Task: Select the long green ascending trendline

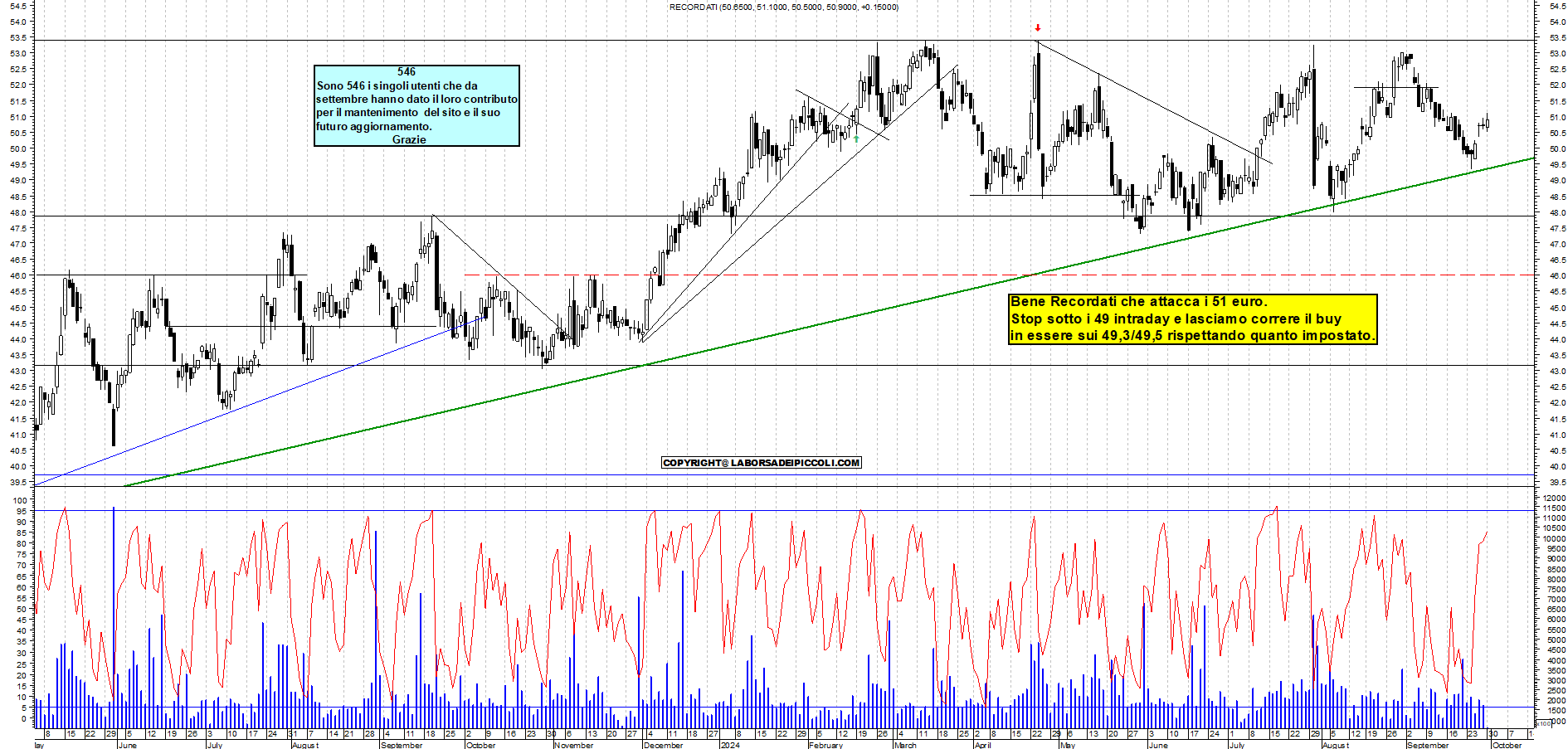Action: click(830, 322)
